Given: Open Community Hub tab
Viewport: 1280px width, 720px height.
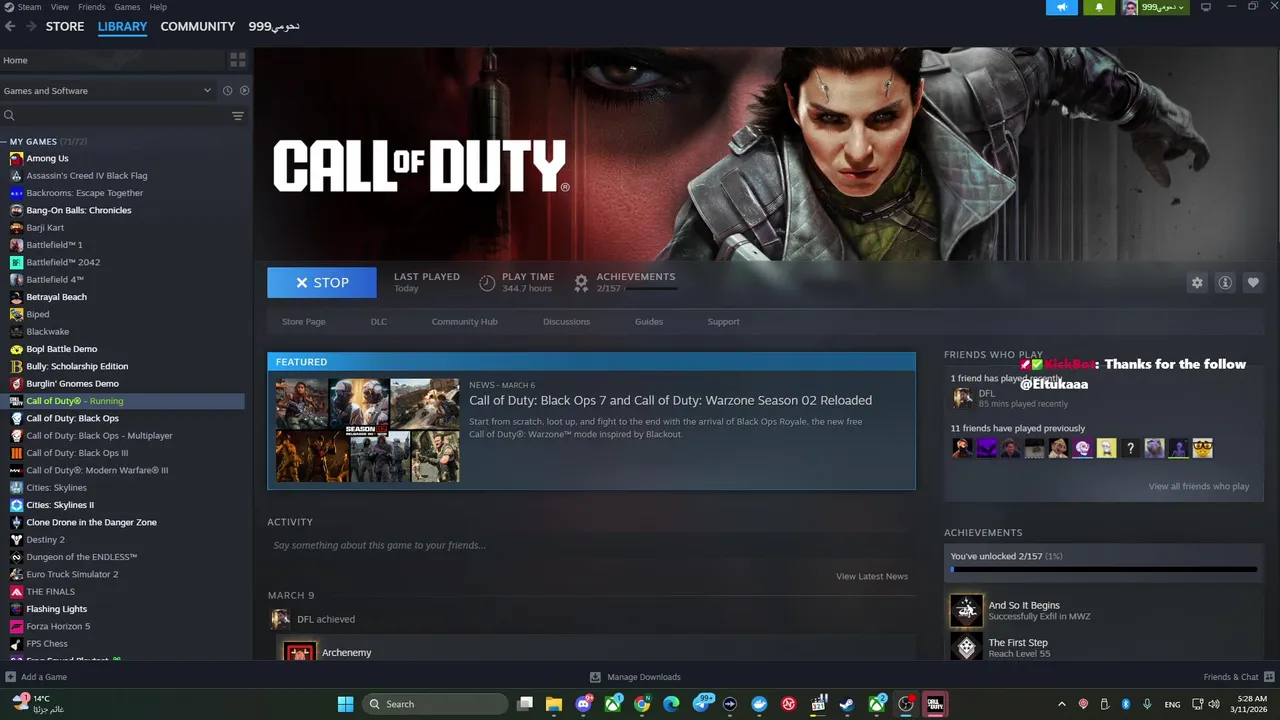Looking at the screenshot, I should point(464,322).
